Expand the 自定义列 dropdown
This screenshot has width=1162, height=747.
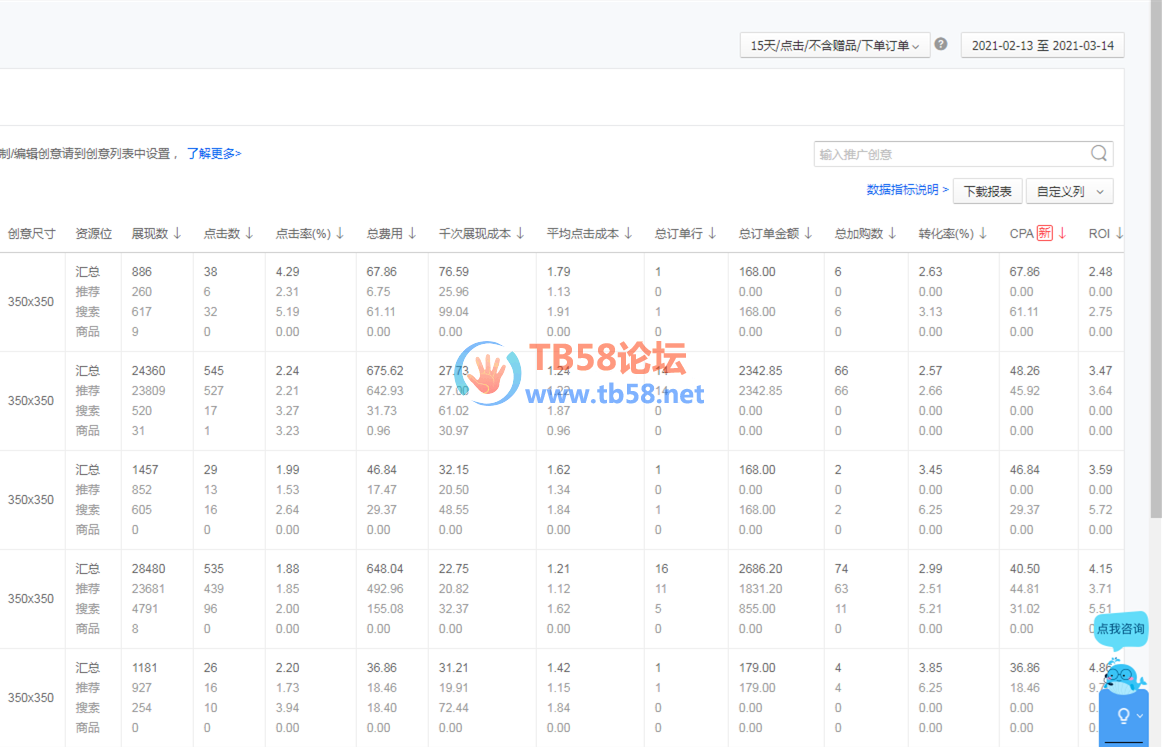tap(1069, 191)
